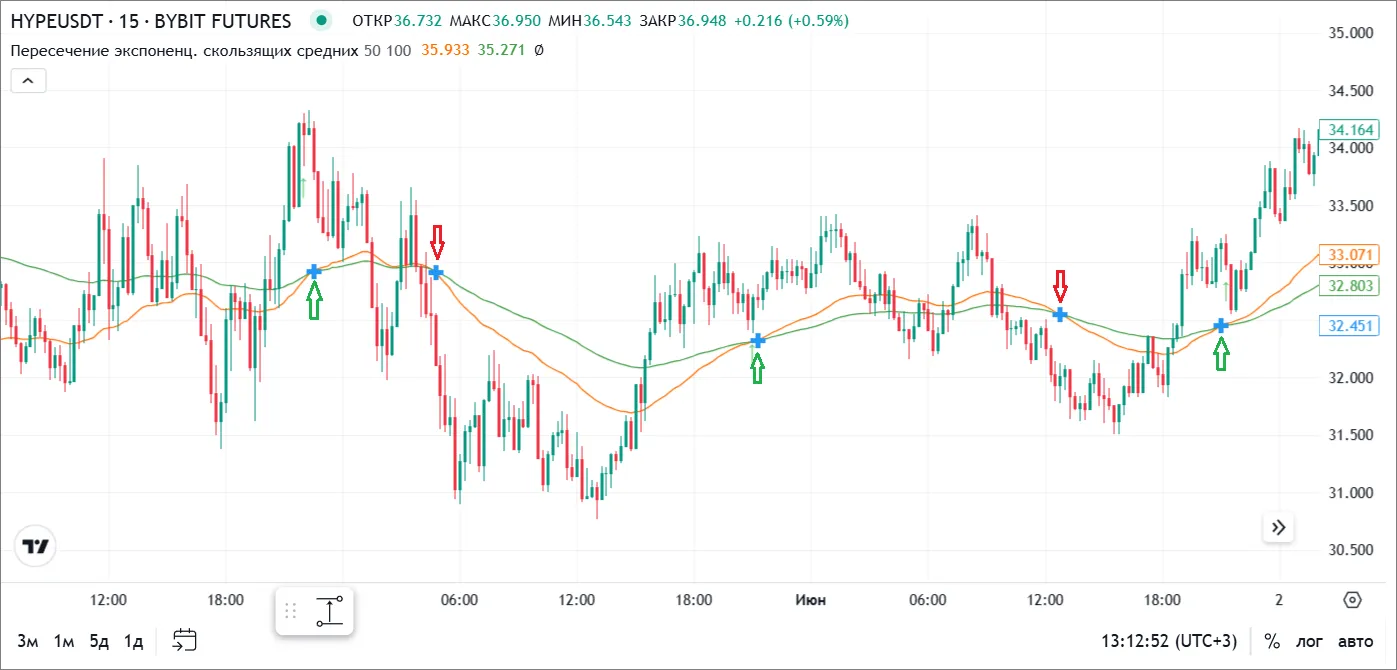1397x670 pixels.
Task: Toggle percent scale mode
Action: point(1272,641)
